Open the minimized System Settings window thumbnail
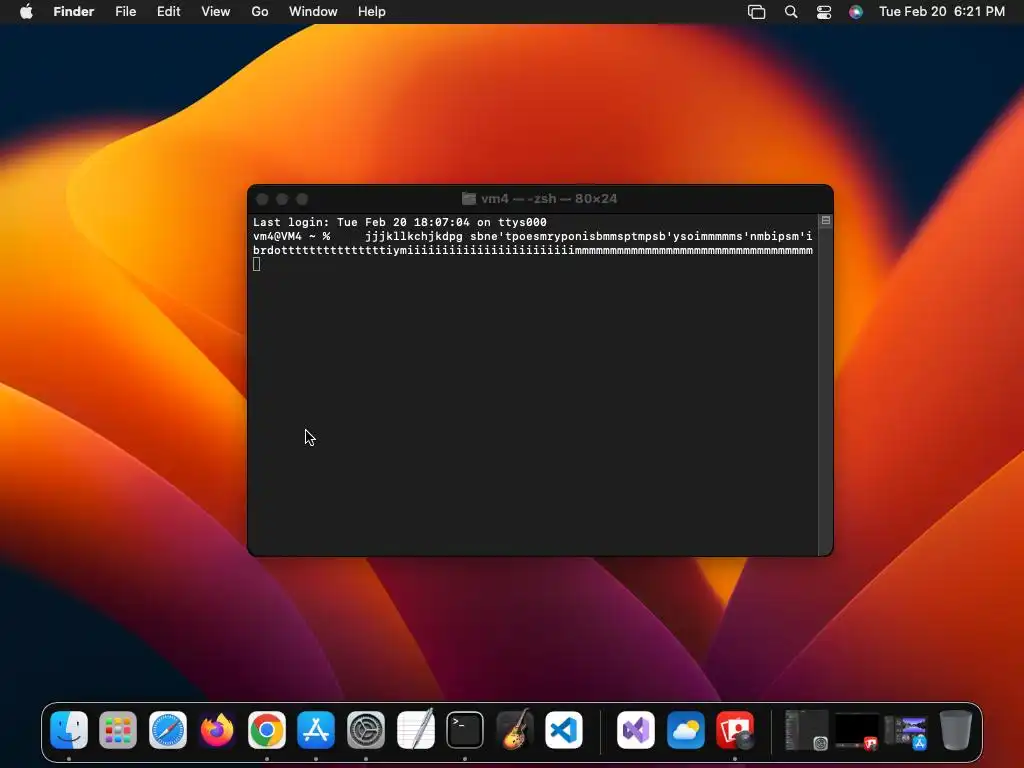1024x768 pixels. point(807,730)
